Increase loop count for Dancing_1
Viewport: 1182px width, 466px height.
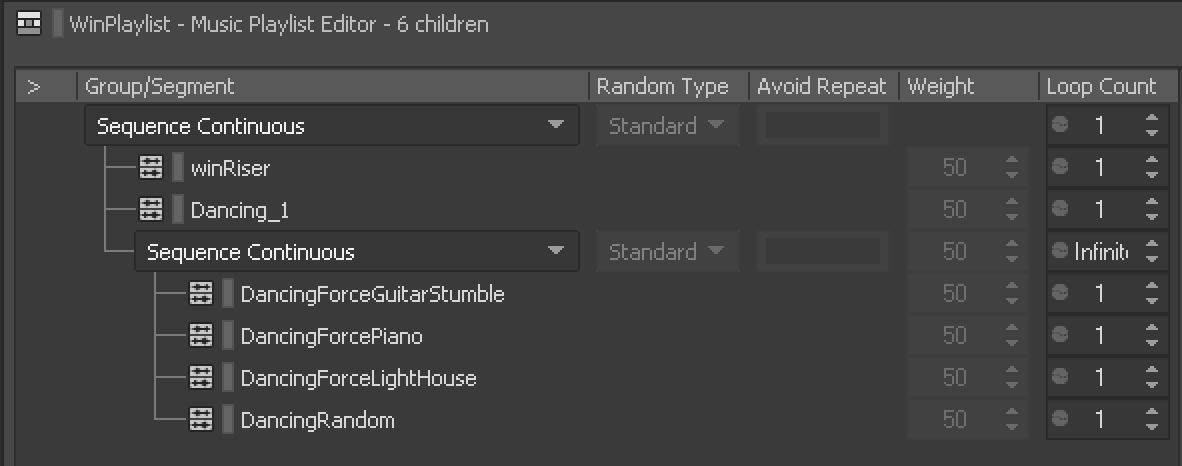pos(1151,202)
